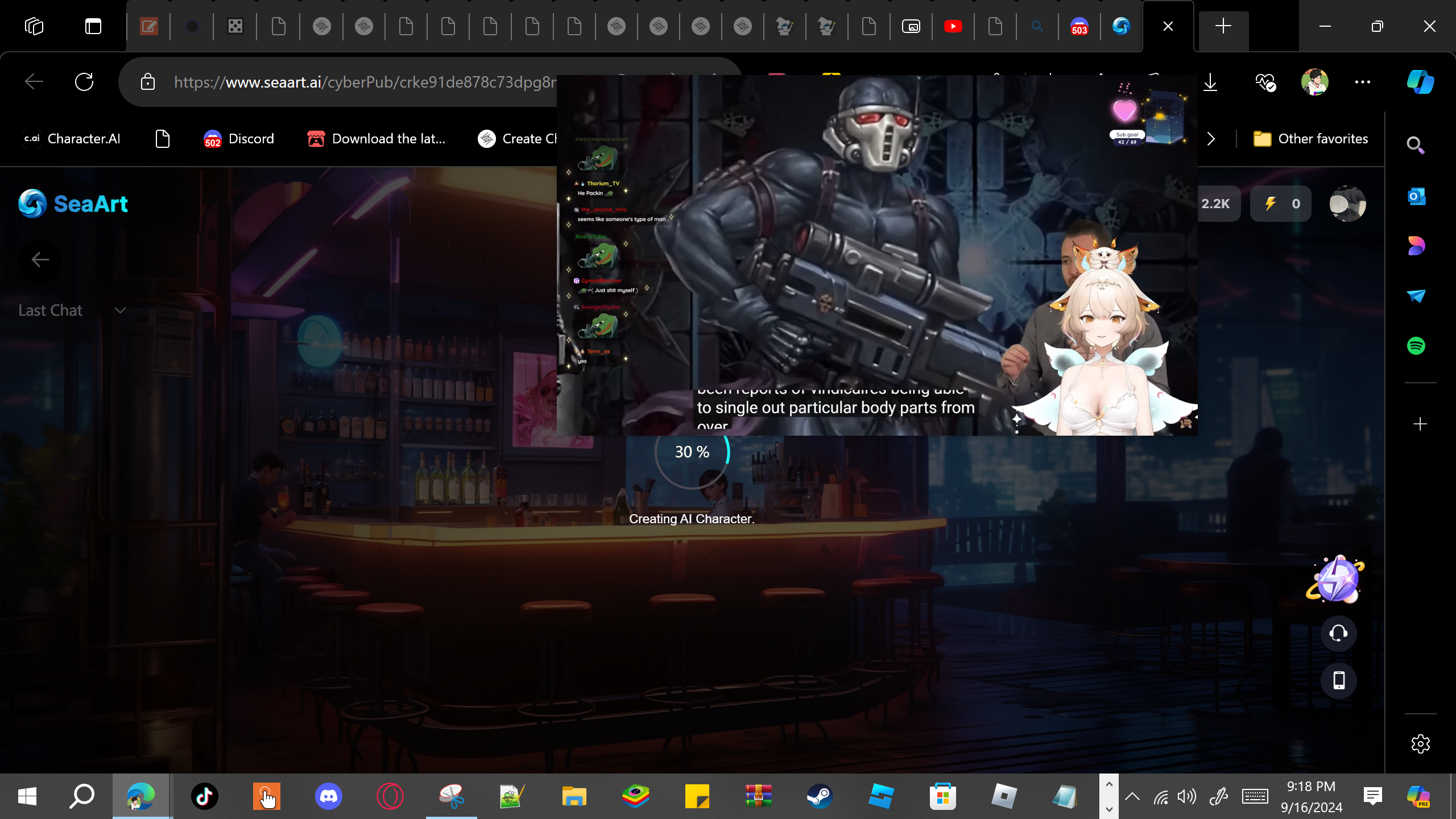Expand the favorites bar overflow chevron
This screenshot has width=1456, height=819.
click(x=1211, y=139)
